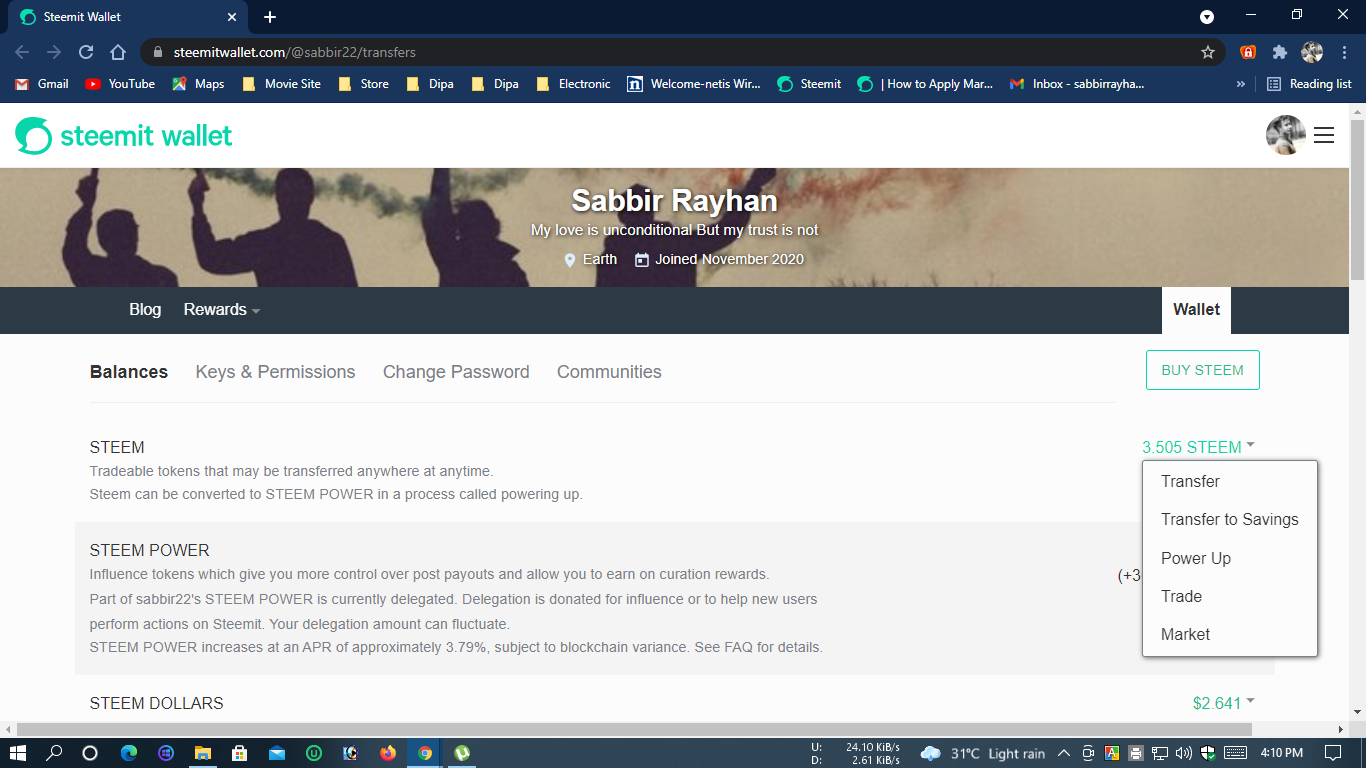Open the How to Apply Mar... bookmark

925,84
